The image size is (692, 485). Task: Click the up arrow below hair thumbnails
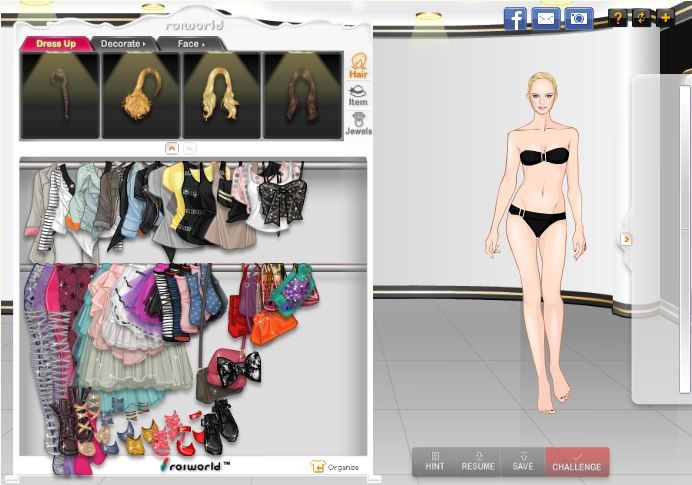tap(171, 148)
